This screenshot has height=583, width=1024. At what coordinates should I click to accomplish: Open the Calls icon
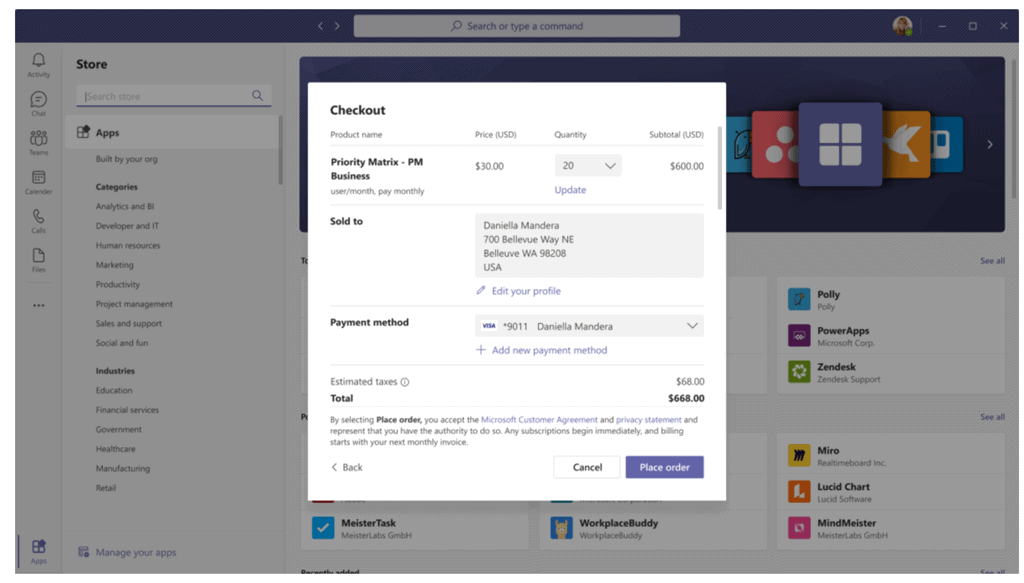point(38,220)
